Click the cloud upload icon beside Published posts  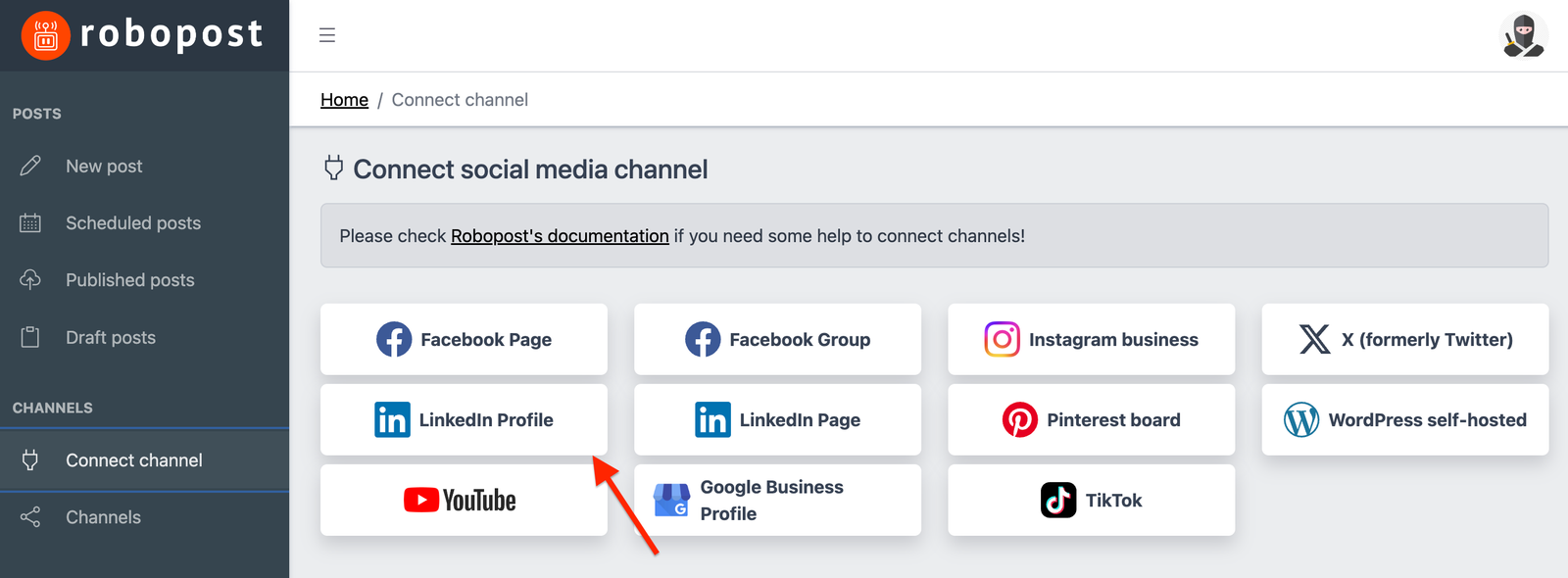tap(30, 280)
